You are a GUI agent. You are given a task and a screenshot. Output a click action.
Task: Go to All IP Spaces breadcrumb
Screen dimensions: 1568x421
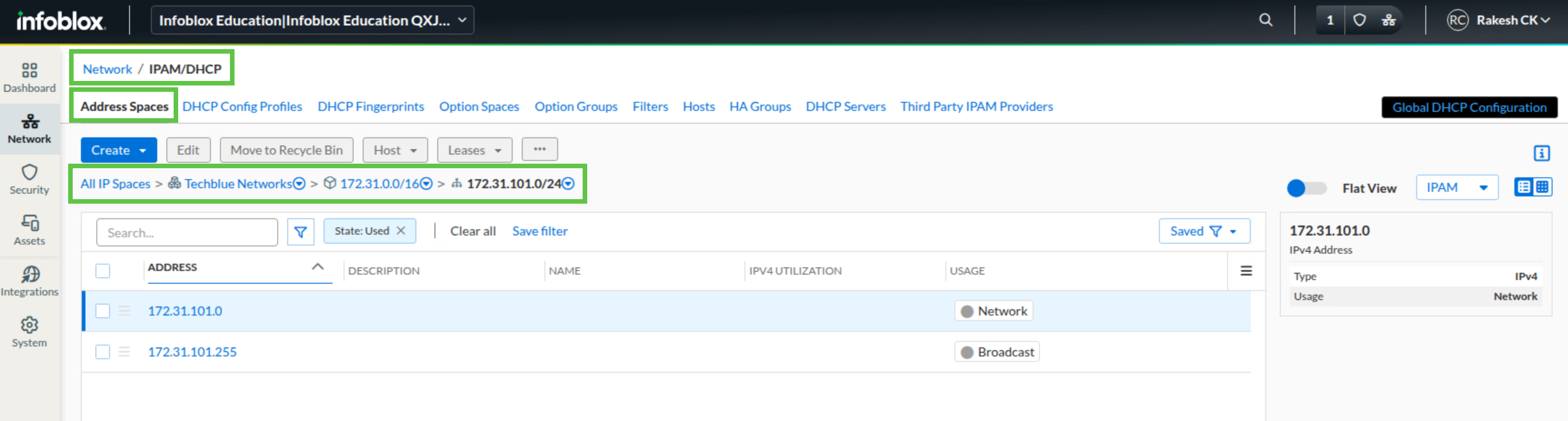pyautogui.click(x=115, y=183)
